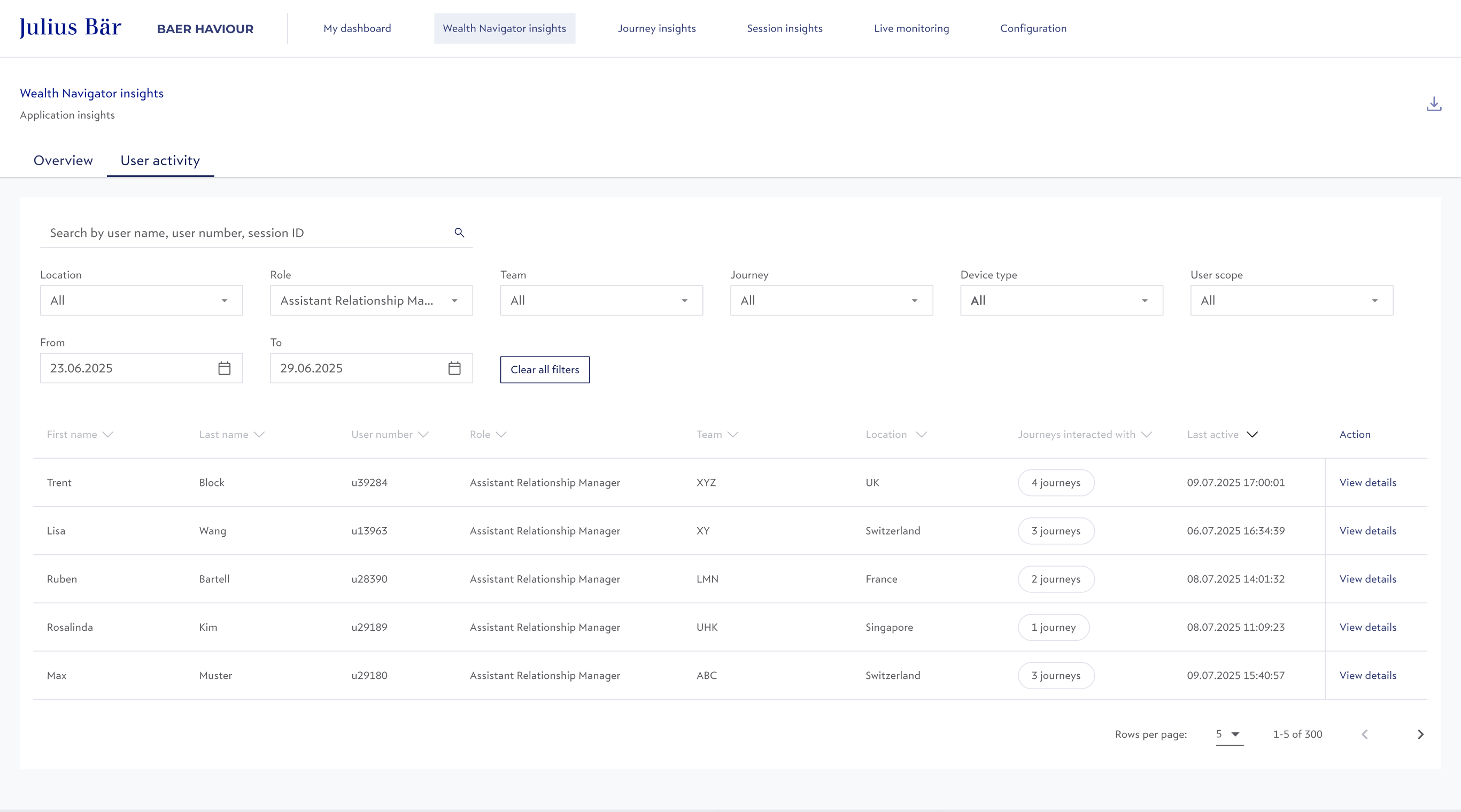Sort by Location column chevron
This screenshot has height=812, width=1461.
click(921, 435)
